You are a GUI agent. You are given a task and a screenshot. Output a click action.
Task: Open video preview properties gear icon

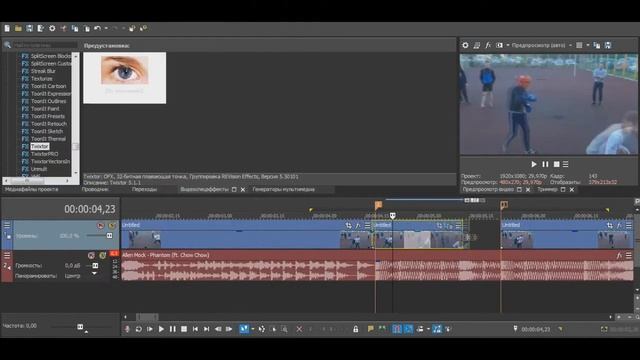pyautogui.click(x=465, y=45)
